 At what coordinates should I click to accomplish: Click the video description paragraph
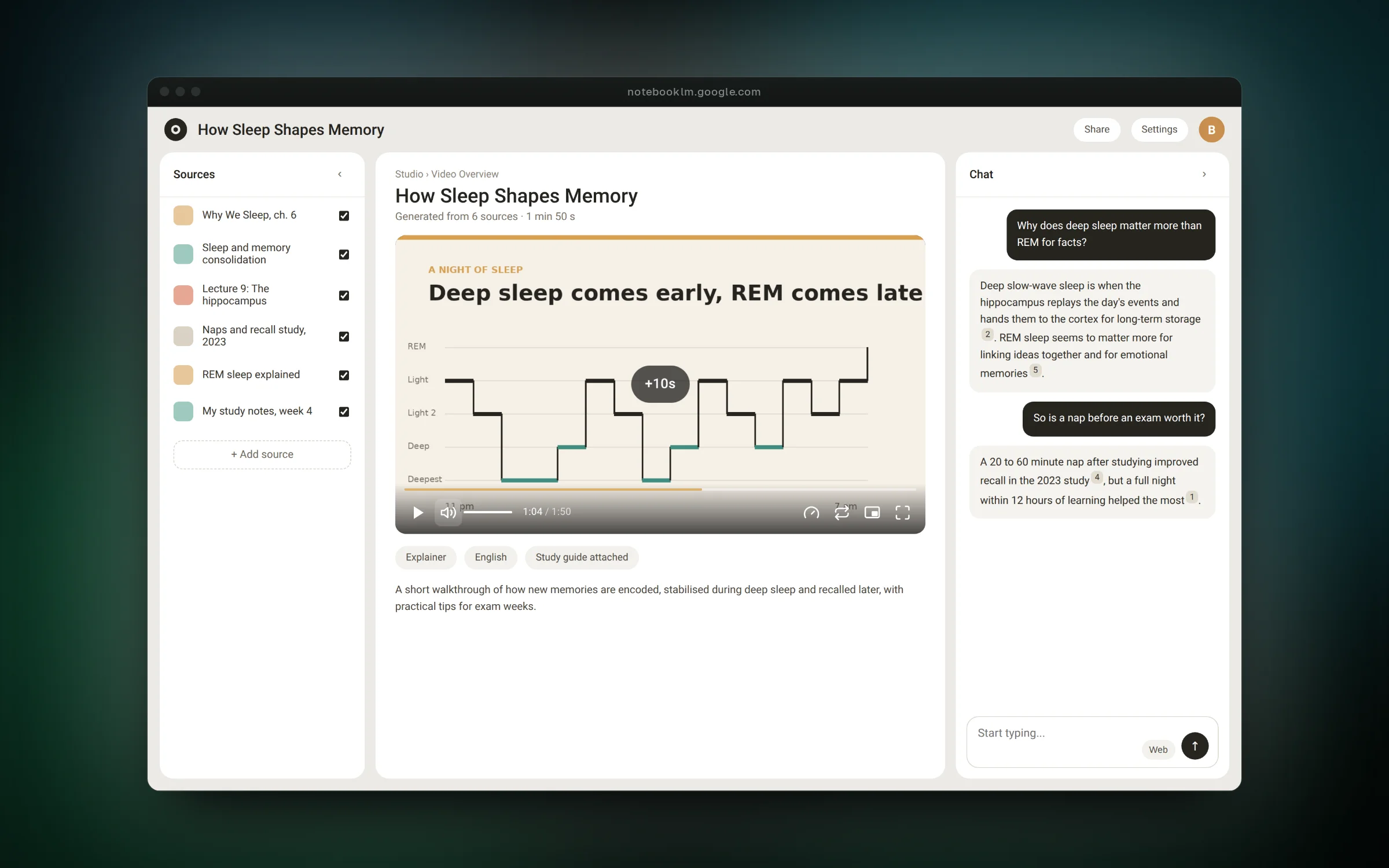point(649,598)
